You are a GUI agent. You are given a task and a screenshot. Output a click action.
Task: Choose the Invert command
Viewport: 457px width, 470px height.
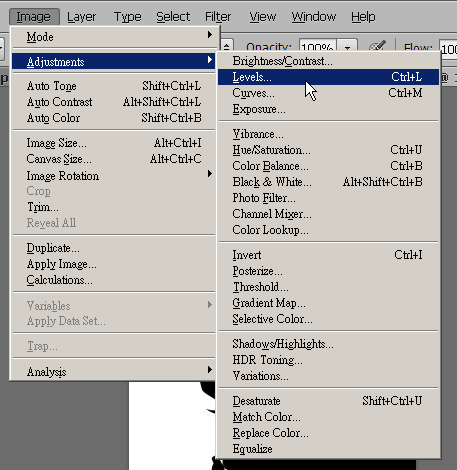328,255
